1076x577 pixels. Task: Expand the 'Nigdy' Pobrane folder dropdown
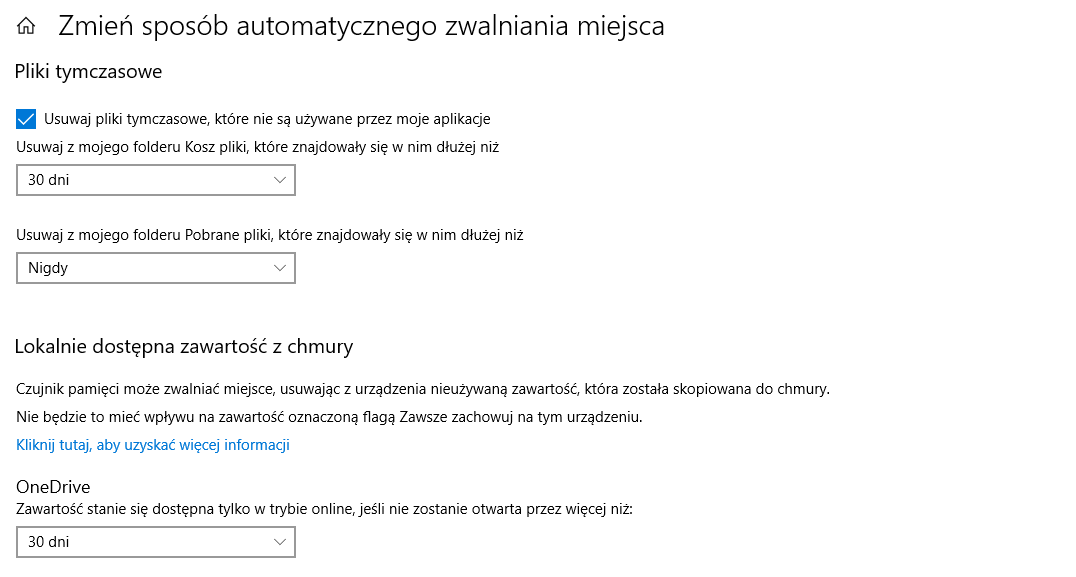pyautogui.click(x=155, y=267)
